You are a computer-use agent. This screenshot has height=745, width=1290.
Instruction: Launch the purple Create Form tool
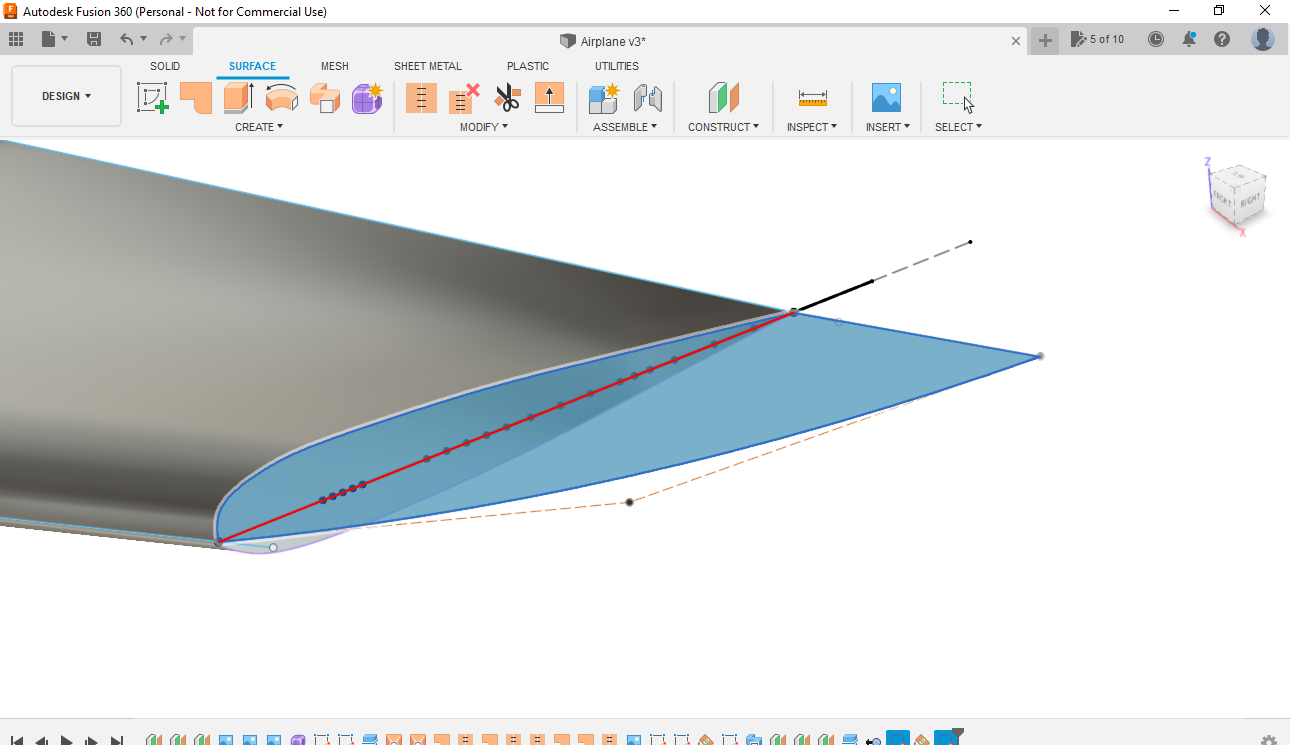367,97
